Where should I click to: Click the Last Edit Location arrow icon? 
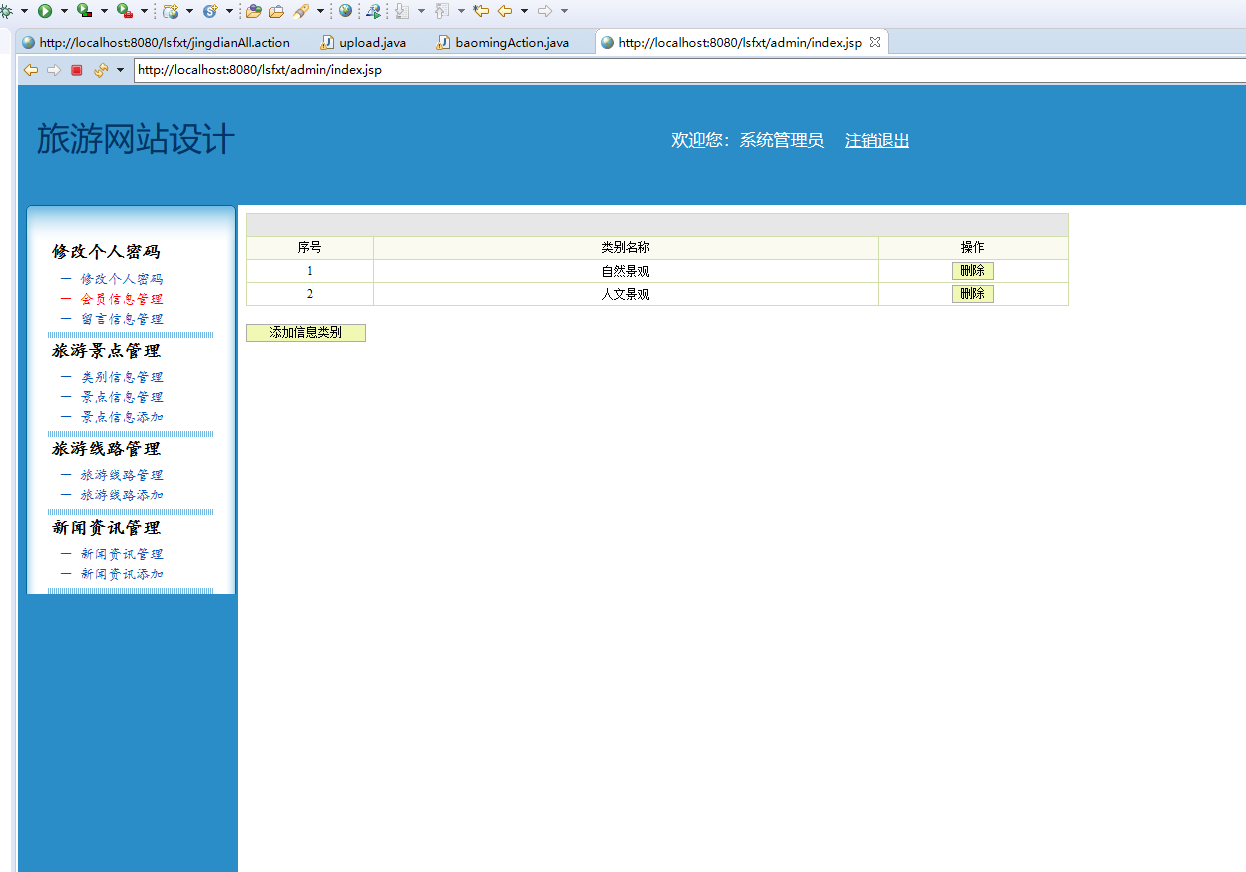point(481,11)
